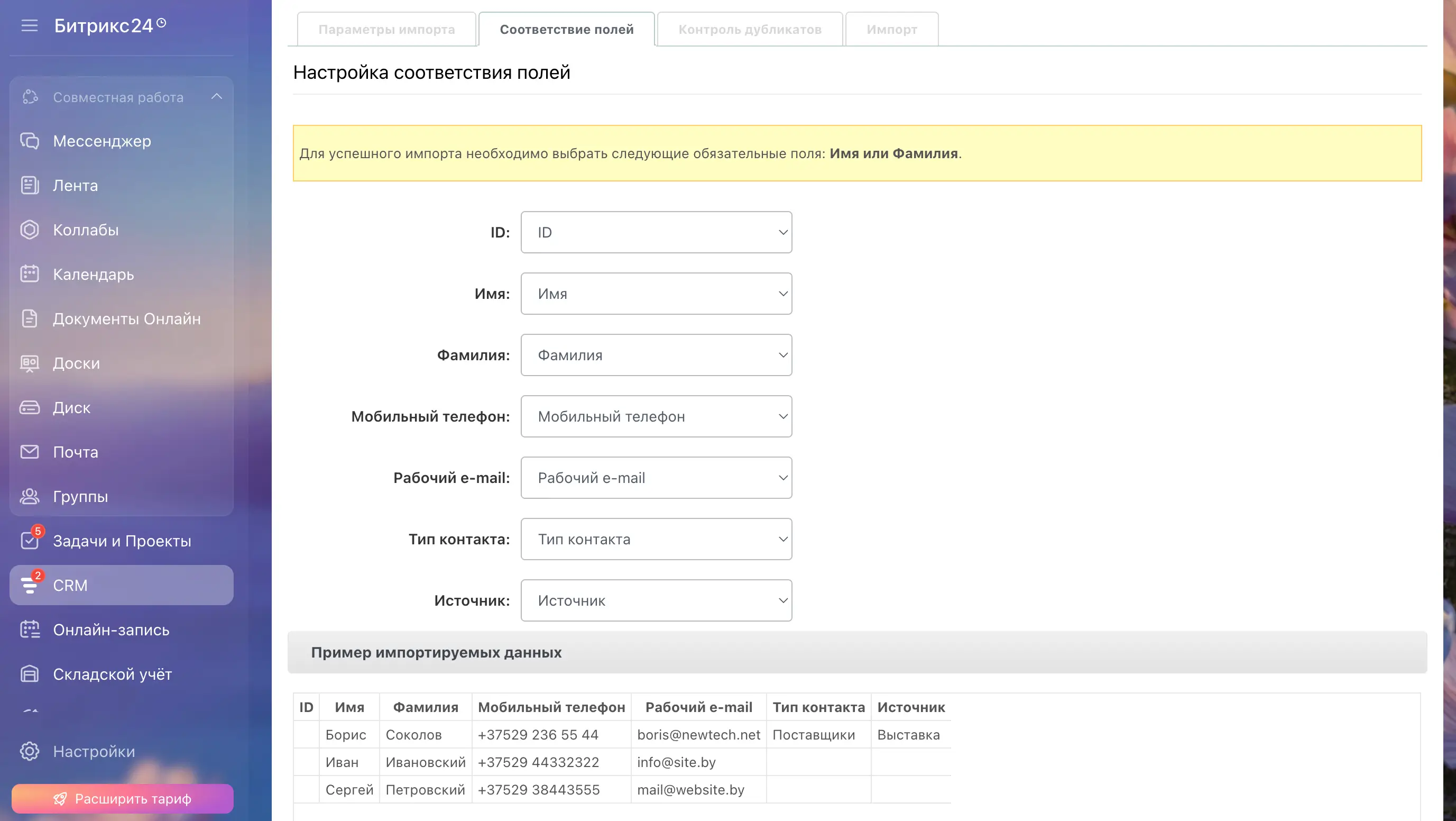The width and height of the screenshot is (1456, 821).
Task: Open the Calendar sidebar icon
Action: coord(30,274)
